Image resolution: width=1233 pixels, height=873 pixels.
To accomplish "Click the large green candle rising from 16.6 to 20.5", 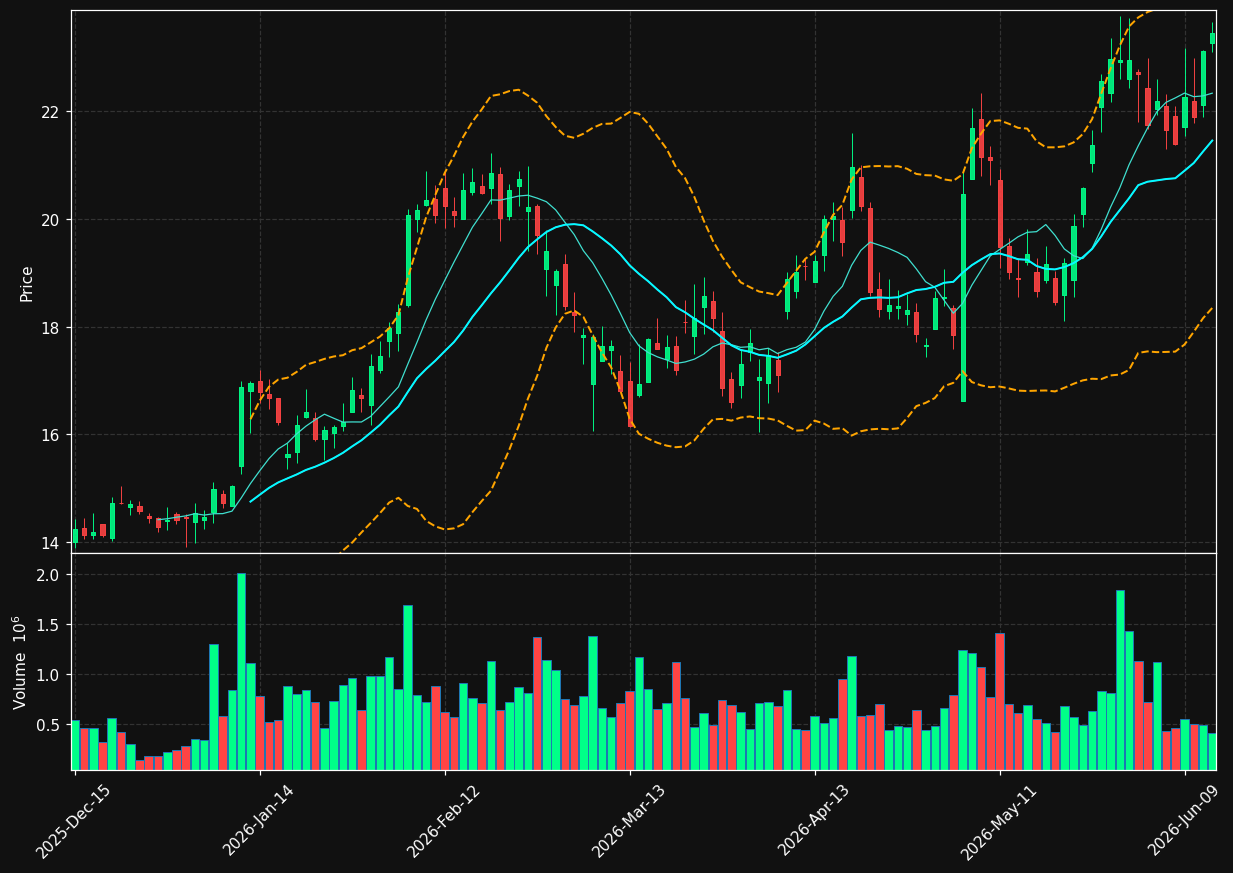I will tap(963, 298).
